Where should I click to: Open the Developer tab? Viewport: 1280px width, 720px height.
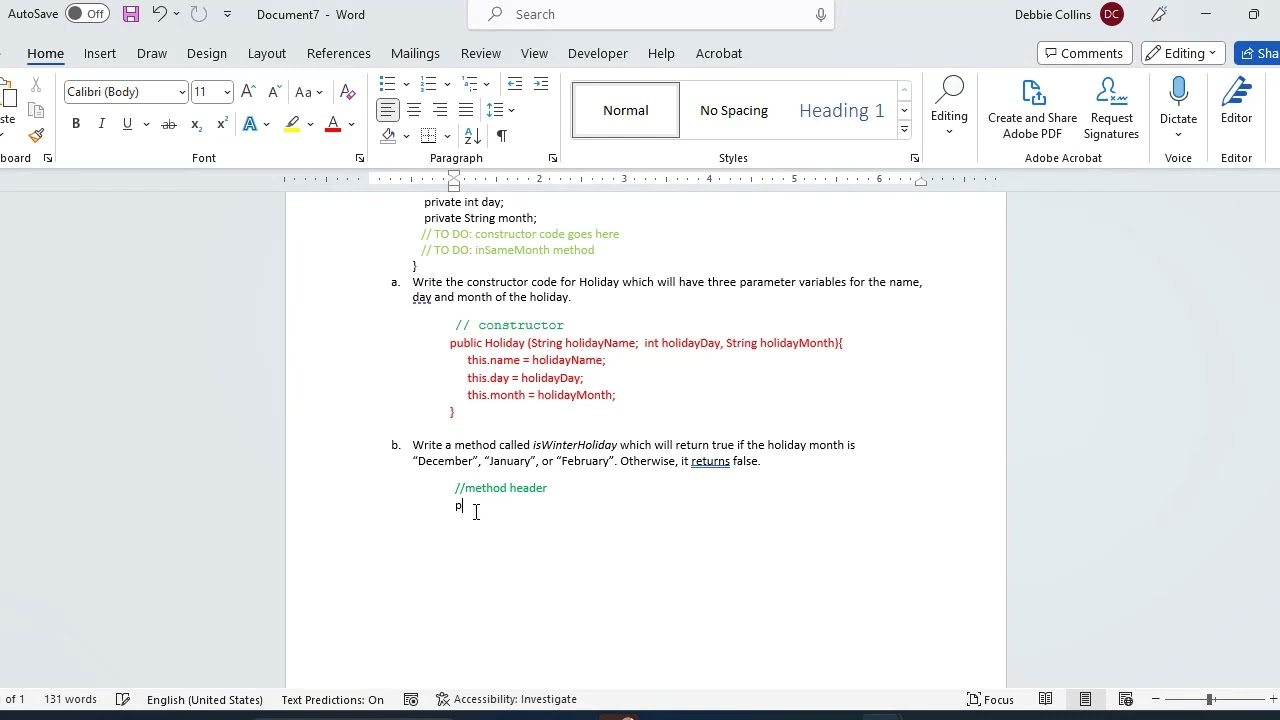tap(598, 53)
